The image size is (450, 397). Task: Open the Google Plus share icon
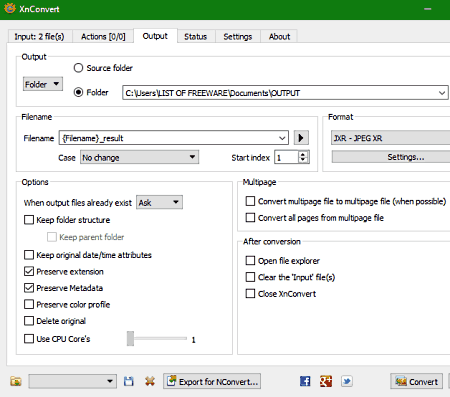point(326,381)
